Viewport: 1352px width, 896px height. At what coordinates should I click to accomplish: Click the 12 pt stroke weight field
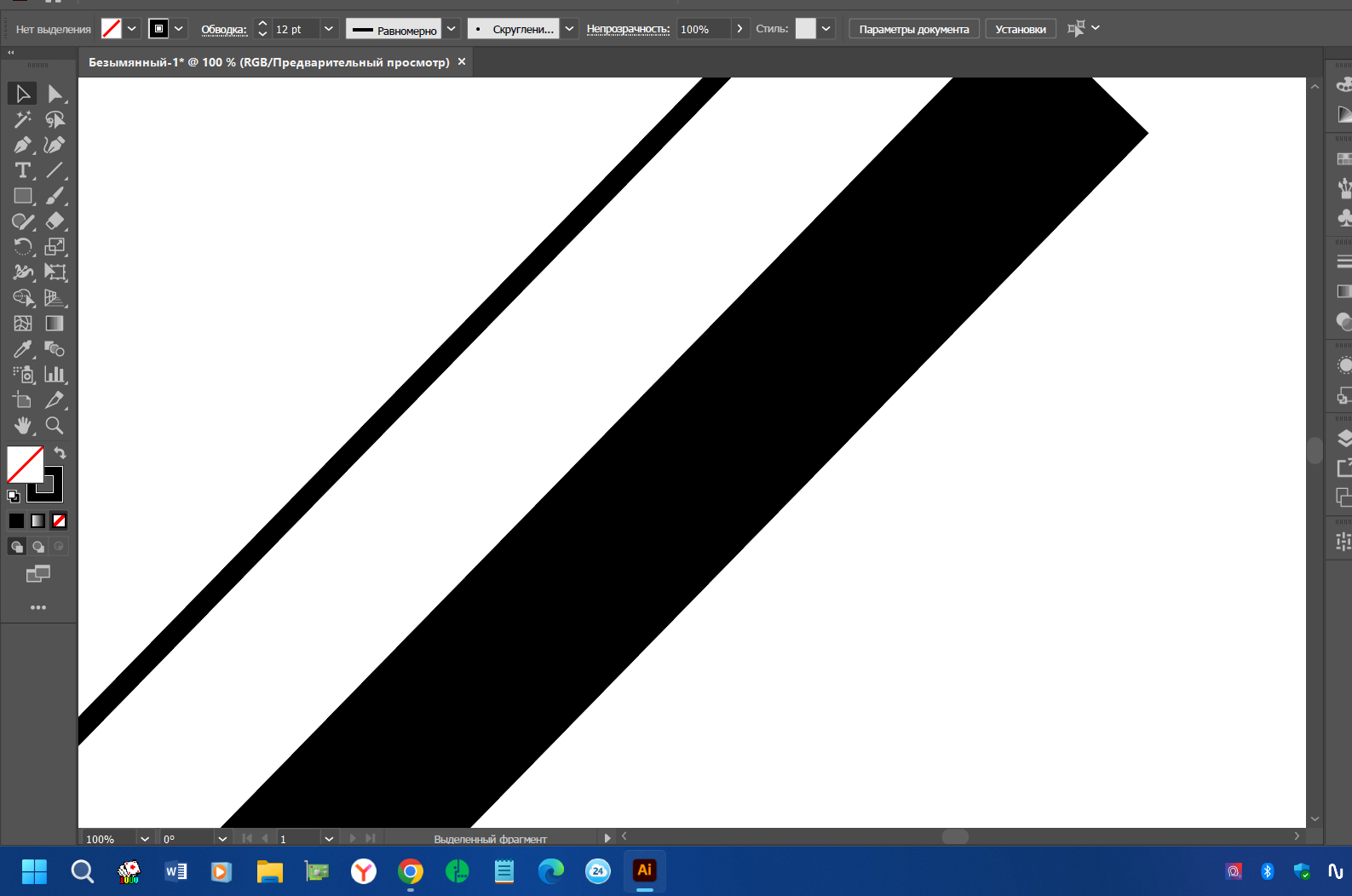296,29
